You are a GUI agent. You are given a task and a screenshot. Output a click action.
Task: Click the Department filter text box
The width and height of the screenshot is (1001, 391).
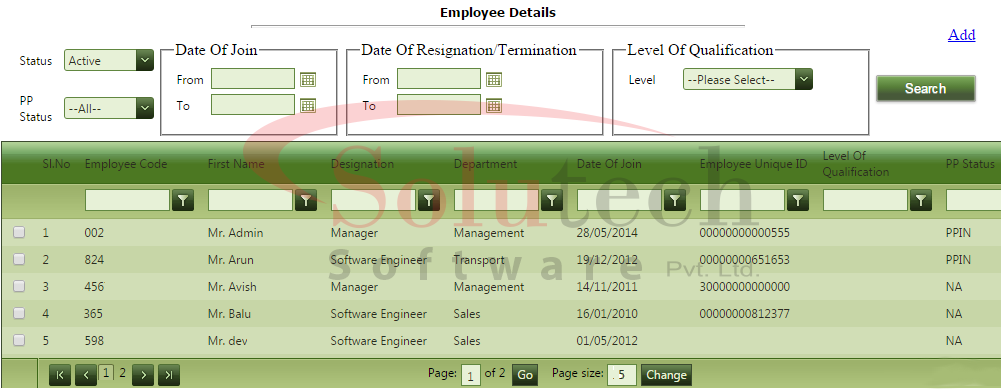coord(497,201)
